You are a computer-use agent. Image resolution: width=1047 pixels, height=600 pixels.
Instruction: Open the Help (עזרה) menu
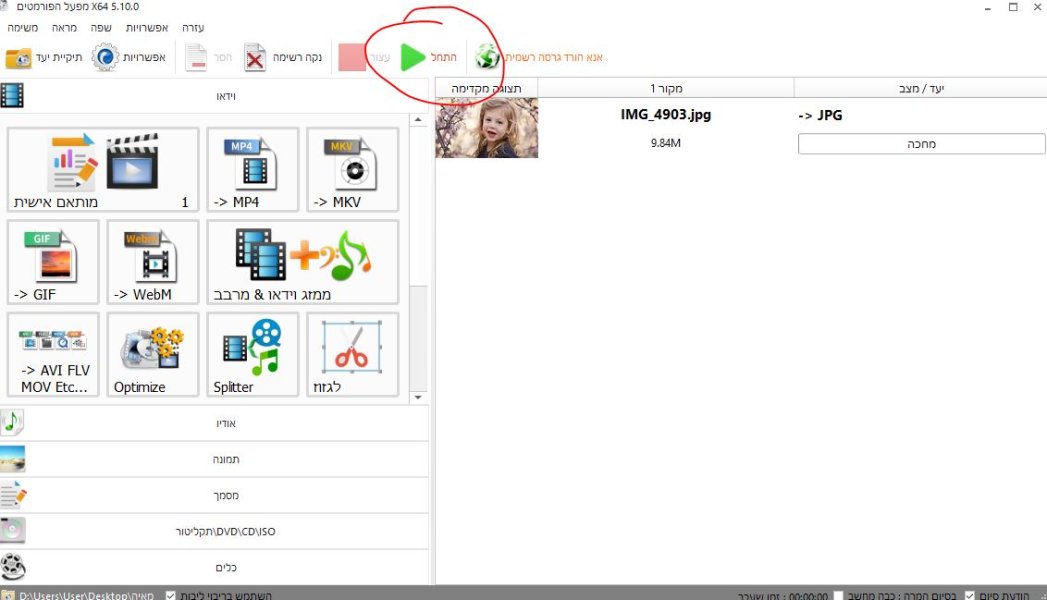click(x=193, y=28)
